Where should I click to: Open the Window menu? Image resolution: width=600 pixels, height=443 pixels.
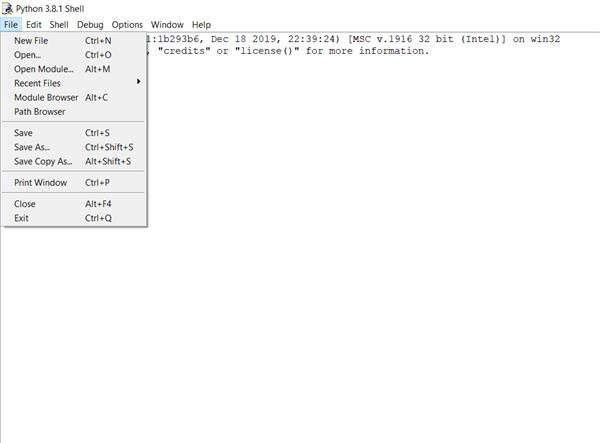[x=167, y=25]
